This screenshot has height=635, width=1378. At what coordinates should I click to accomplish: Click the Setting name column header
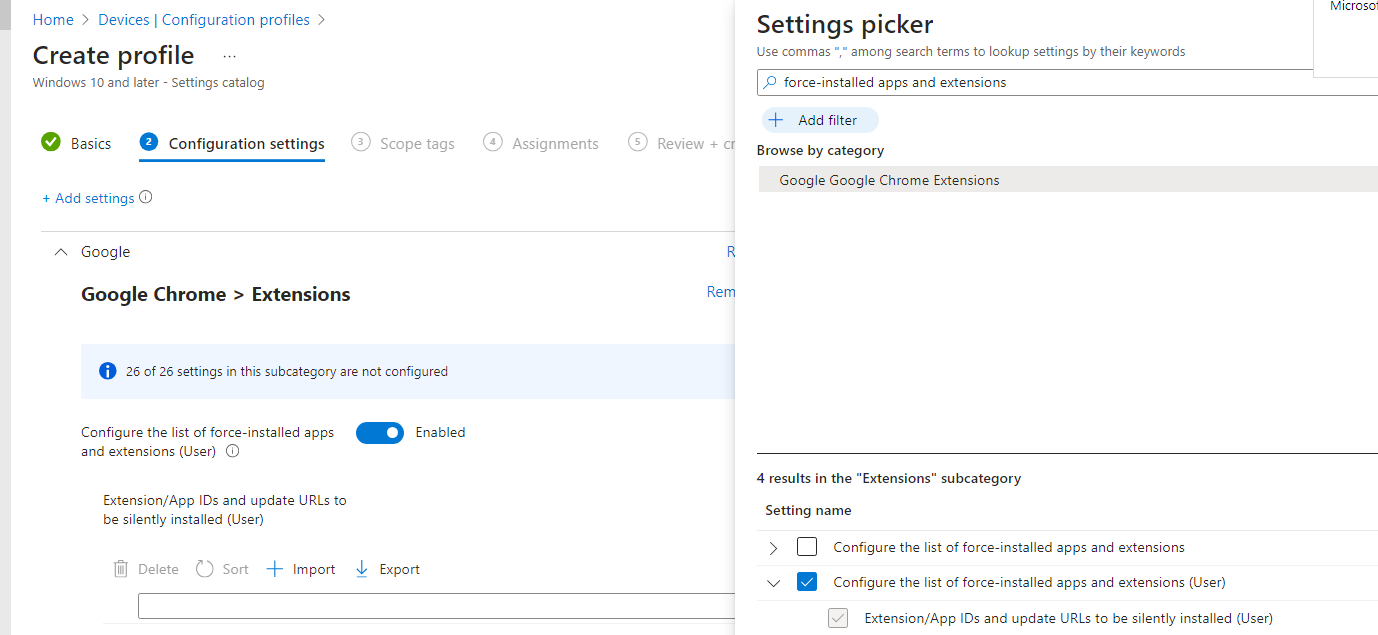pos(808,510)
